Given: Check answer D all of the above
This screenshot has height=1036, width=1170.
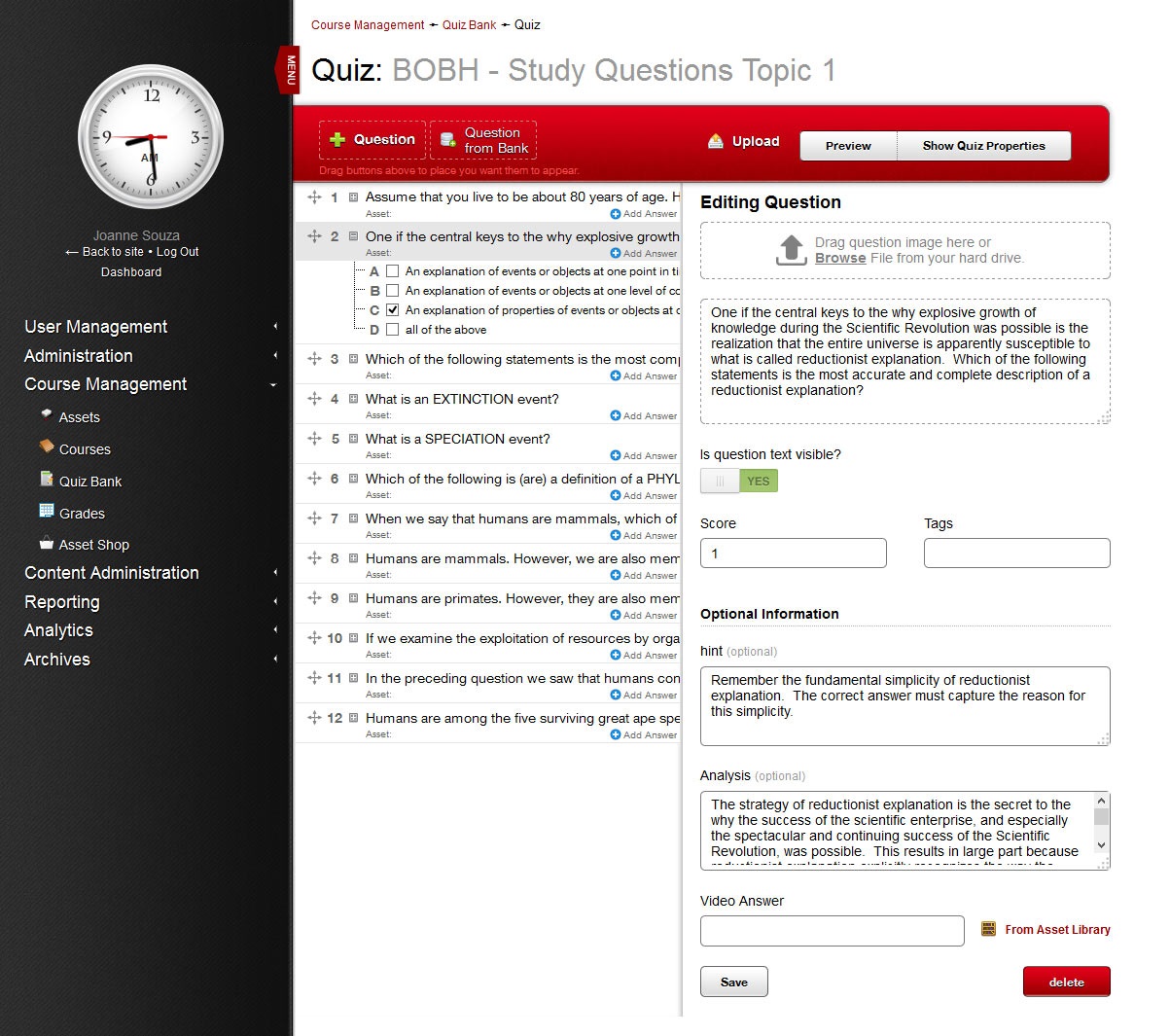Looking at the screenshot, I should [x=393, y=330].
